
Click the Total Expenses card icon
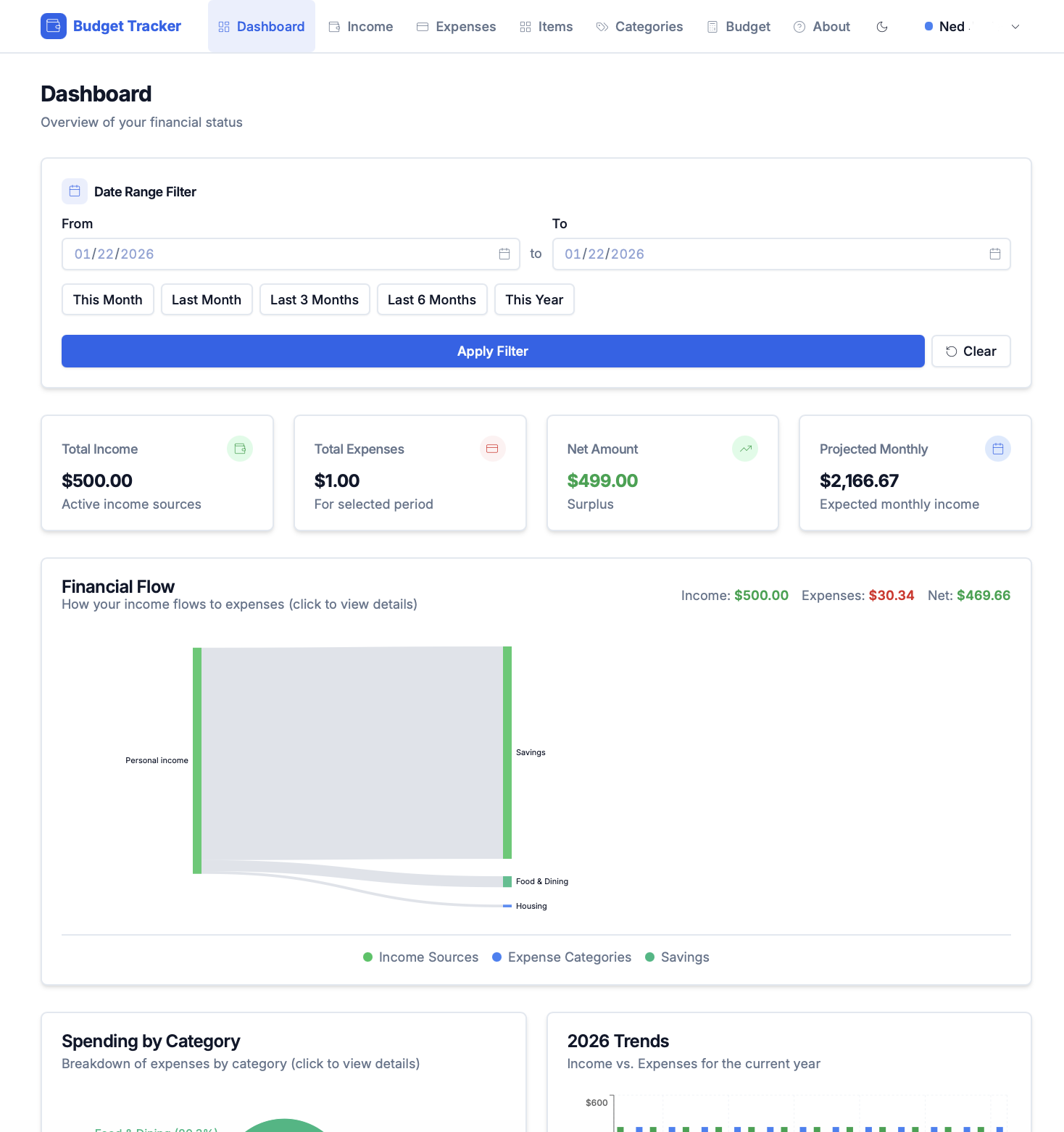click(492, 449)
